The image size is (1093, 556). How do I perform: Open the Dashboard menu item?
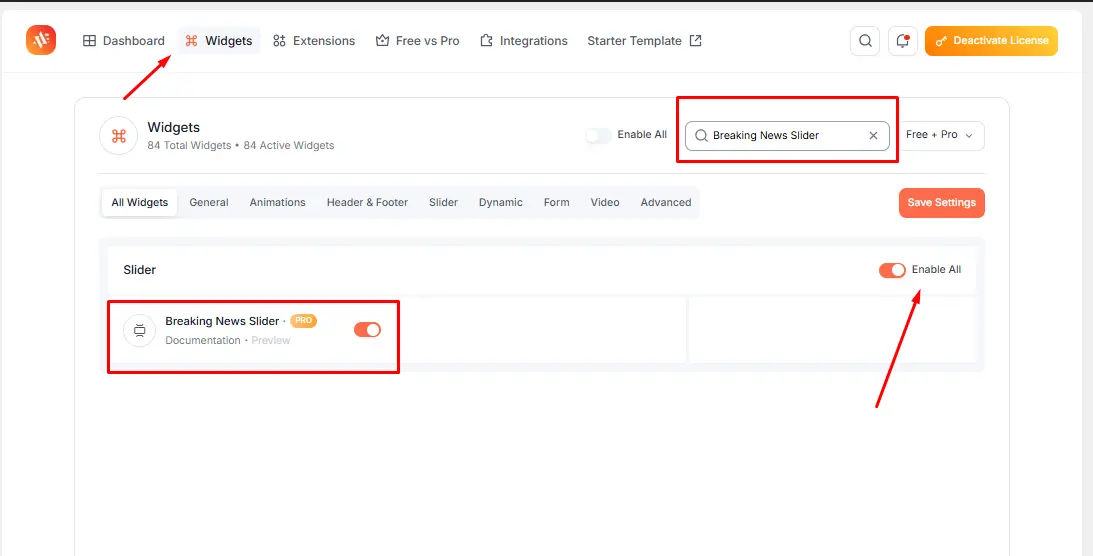pos(123,41)
